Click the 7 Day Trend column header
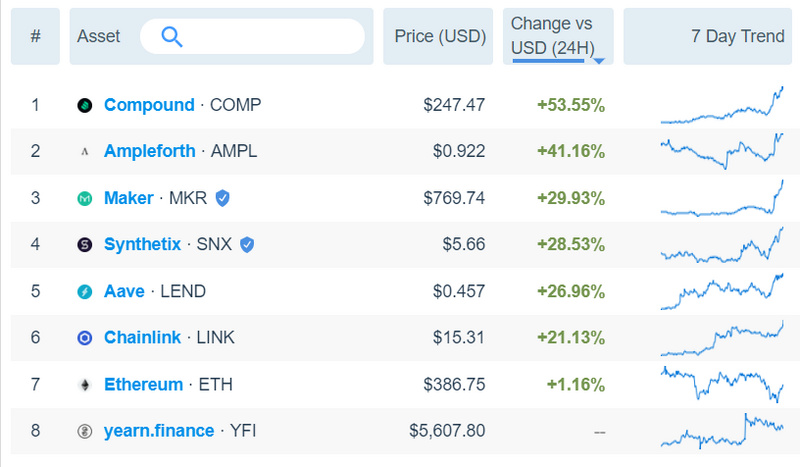The width and height of the screenshot is (800, 467). (x=737, y=37)
